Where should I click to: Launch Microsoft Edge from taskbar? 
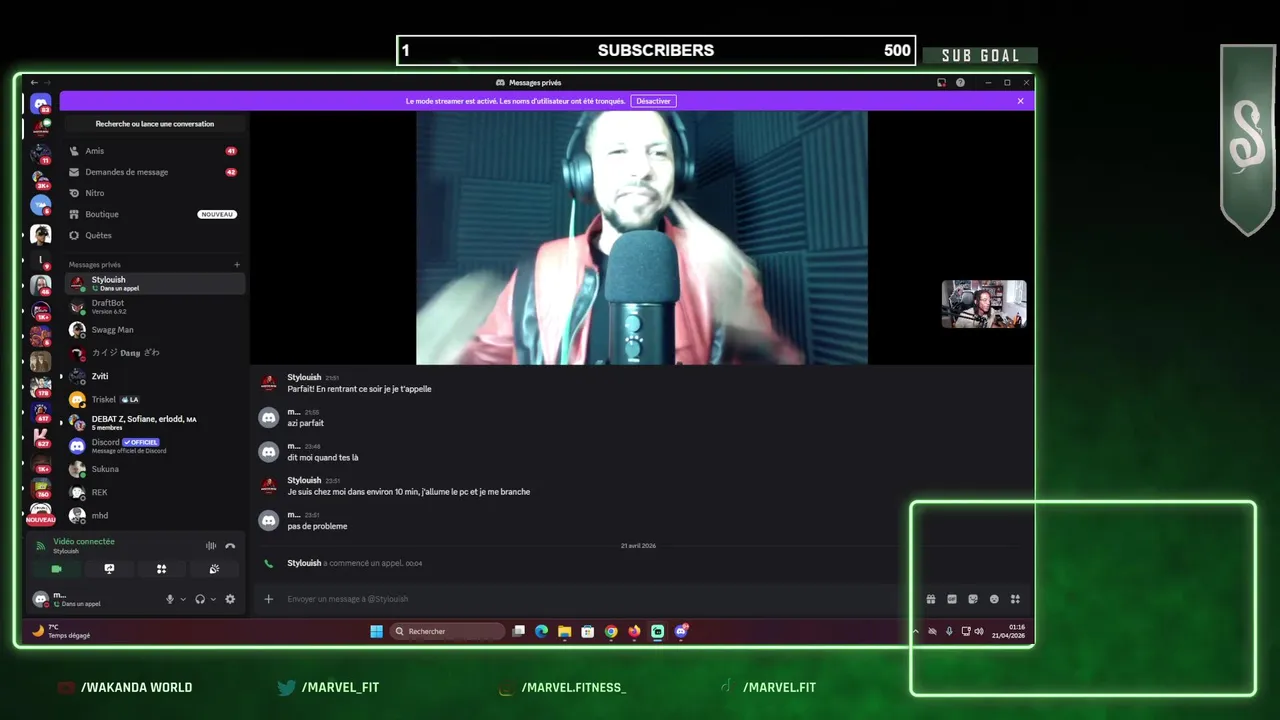(x=541, y=631)
